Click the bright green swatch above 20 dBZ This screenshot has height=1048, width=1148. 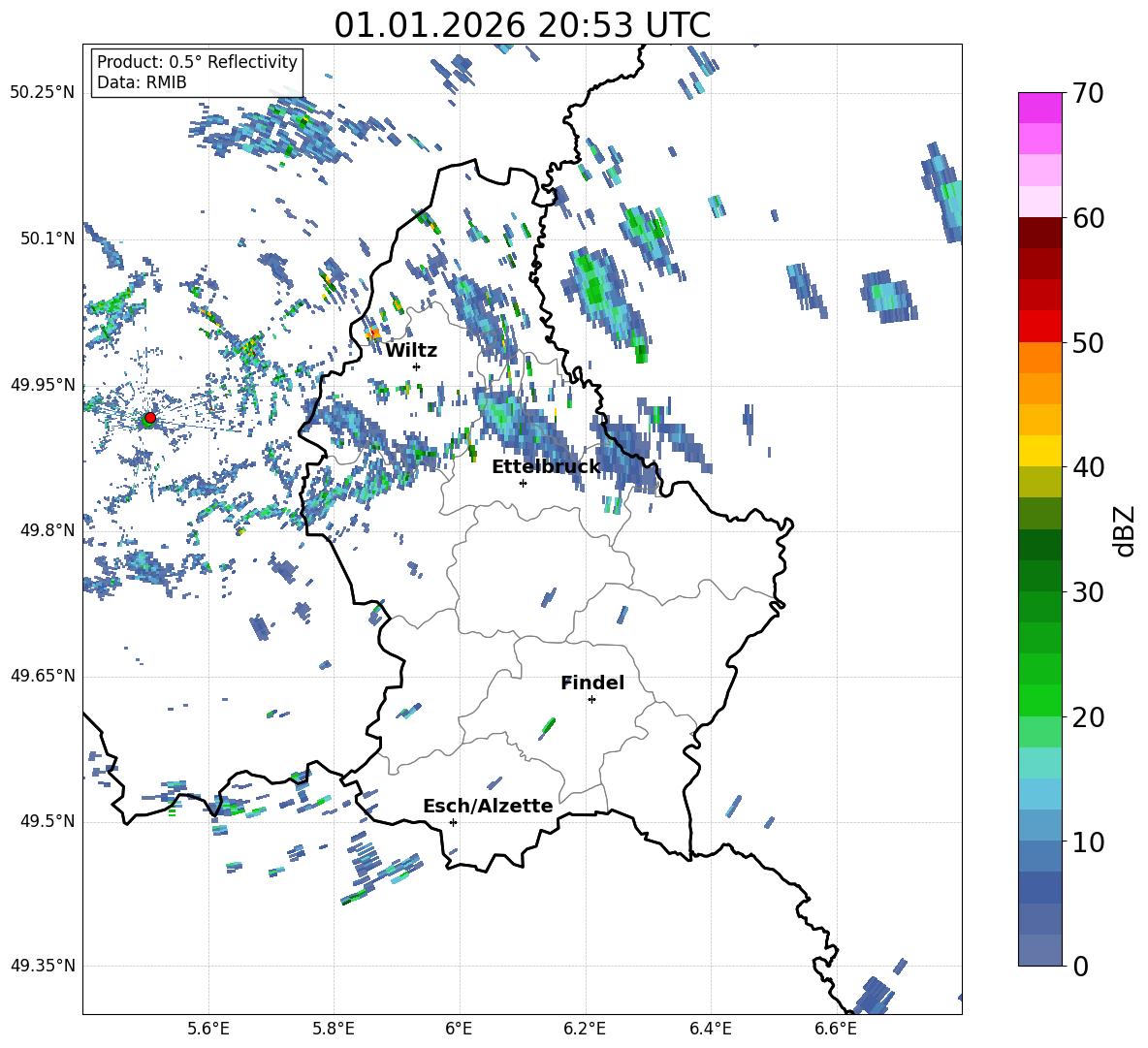point(1039,700)
